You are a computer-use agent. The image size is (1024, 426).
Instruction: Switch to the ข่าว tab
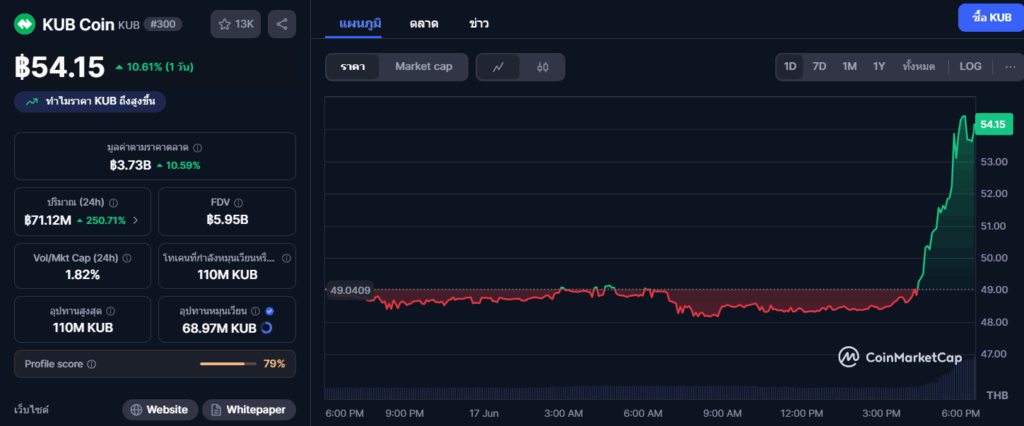[x=479, y=22]
